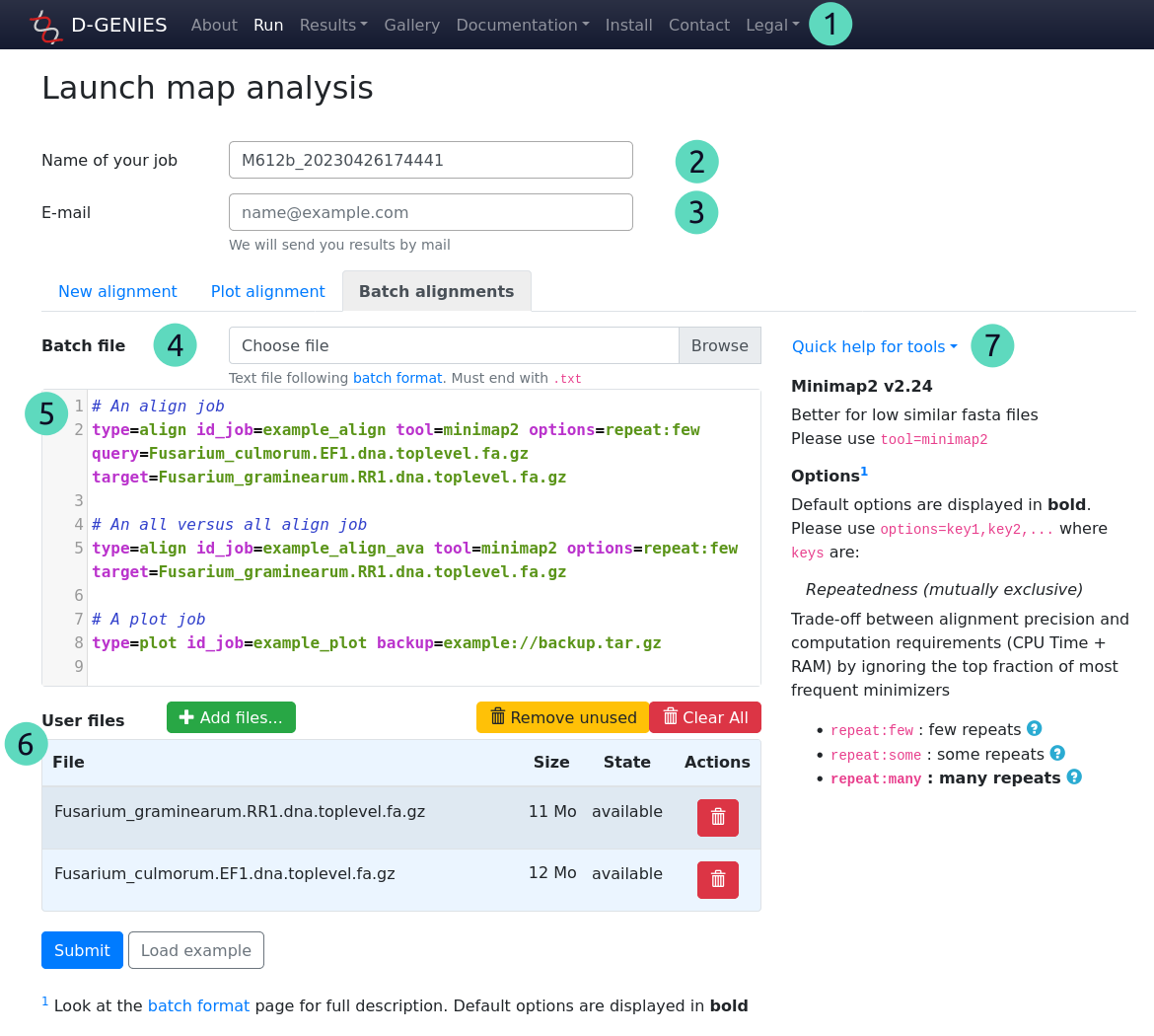Image resolution: width=1154 pixels, height=1036 pixels.
Task: Open the Results dropdown menu
Action: click(333, 26)
